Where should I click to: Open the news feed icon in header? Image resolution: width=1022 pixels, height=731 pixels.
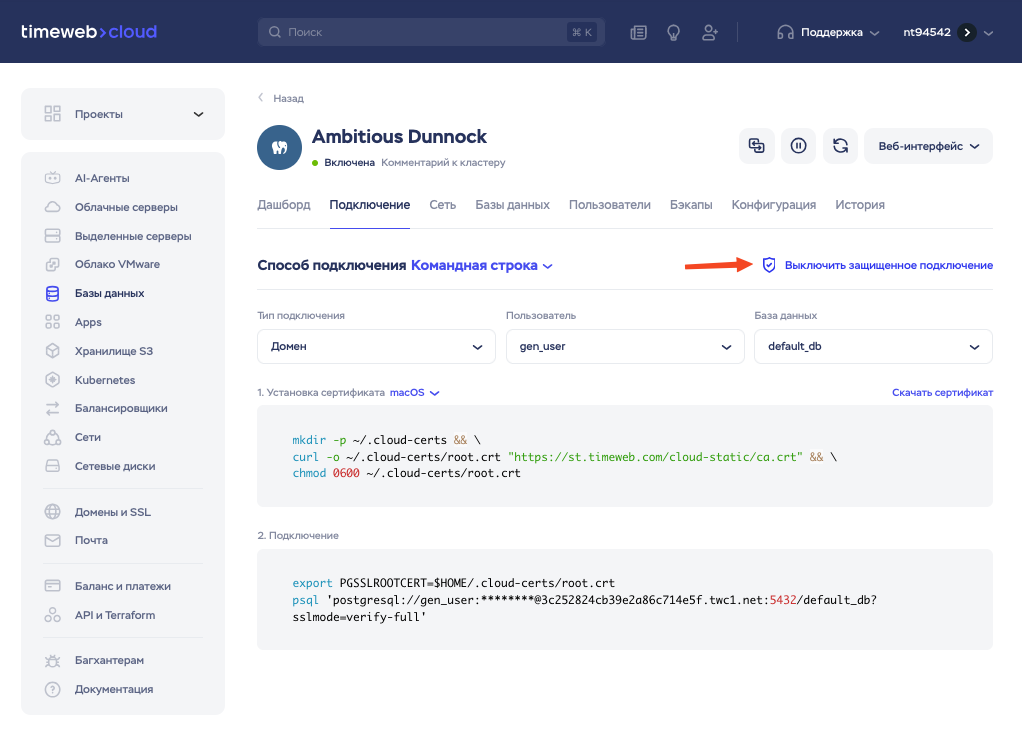638,32
